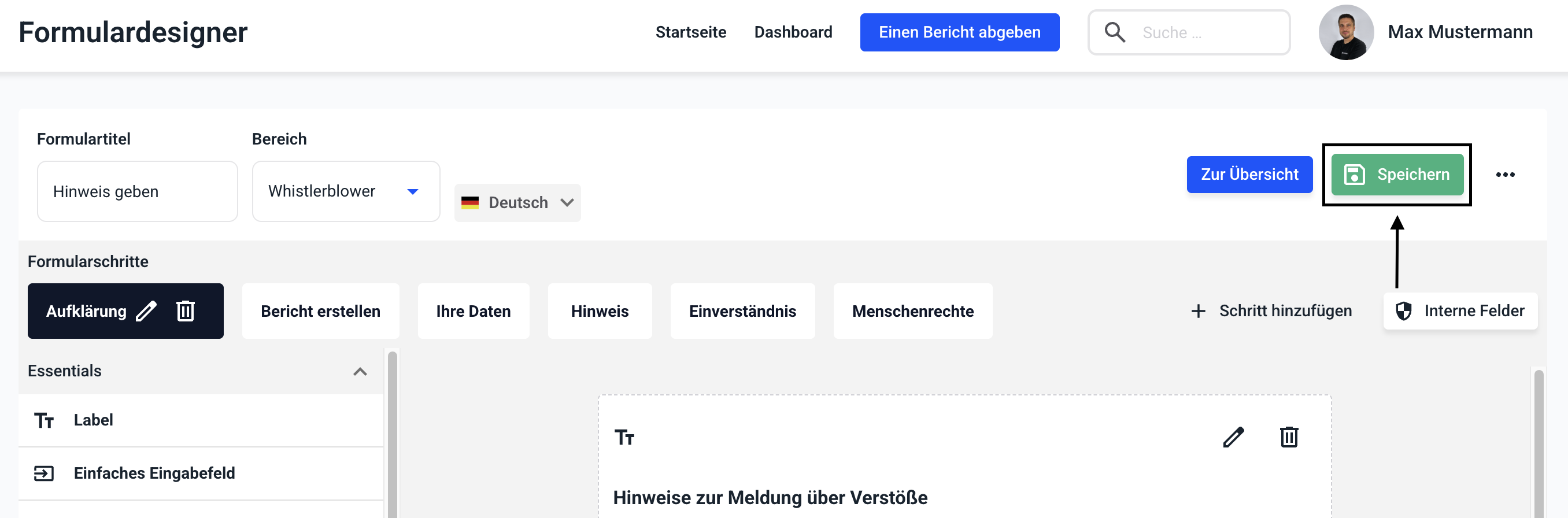Open the Einverständnis step
This screenshot has height=518, width=1568.
click(742, 311)
